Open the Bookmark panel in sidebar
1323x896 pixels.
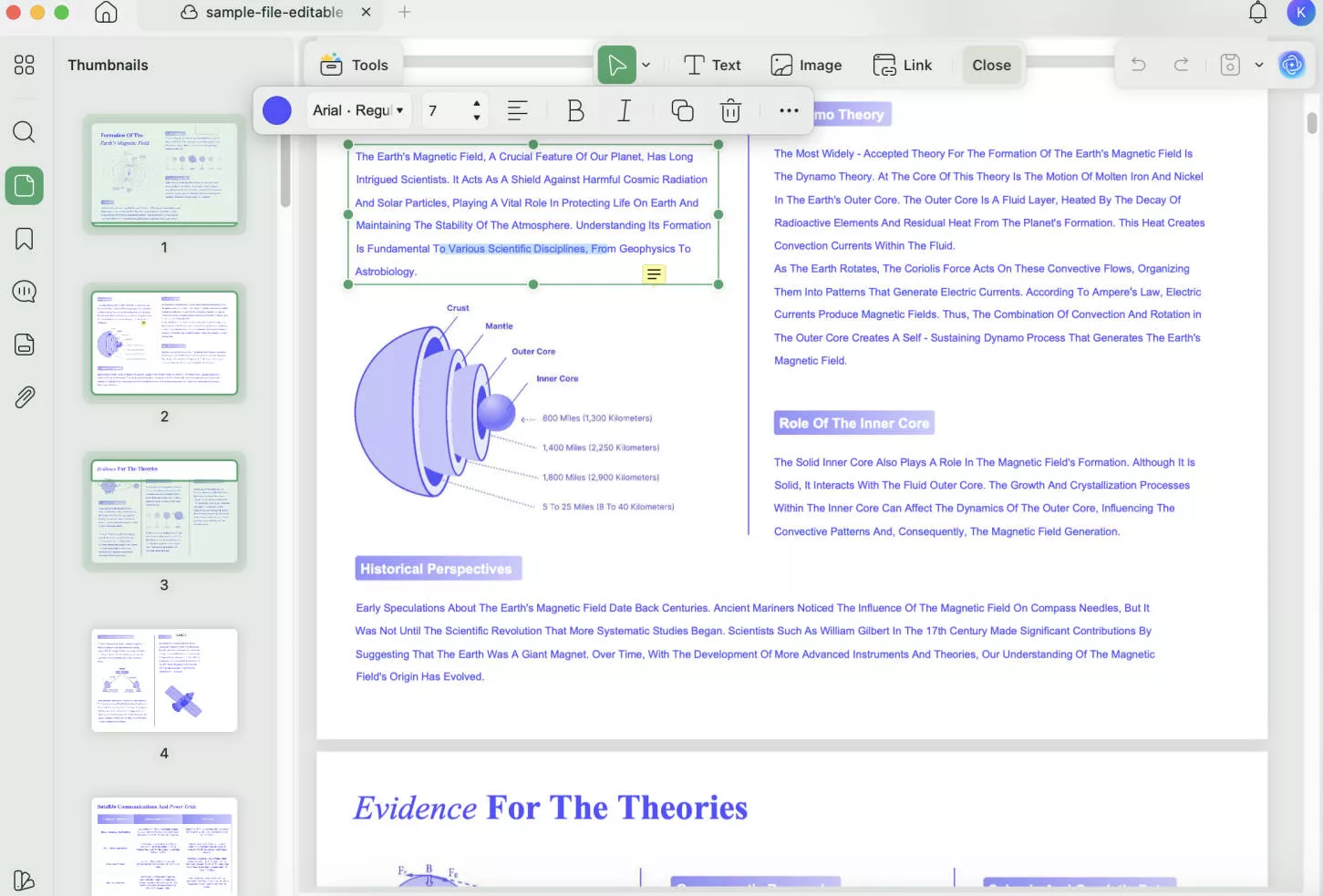tap(24, 238)
